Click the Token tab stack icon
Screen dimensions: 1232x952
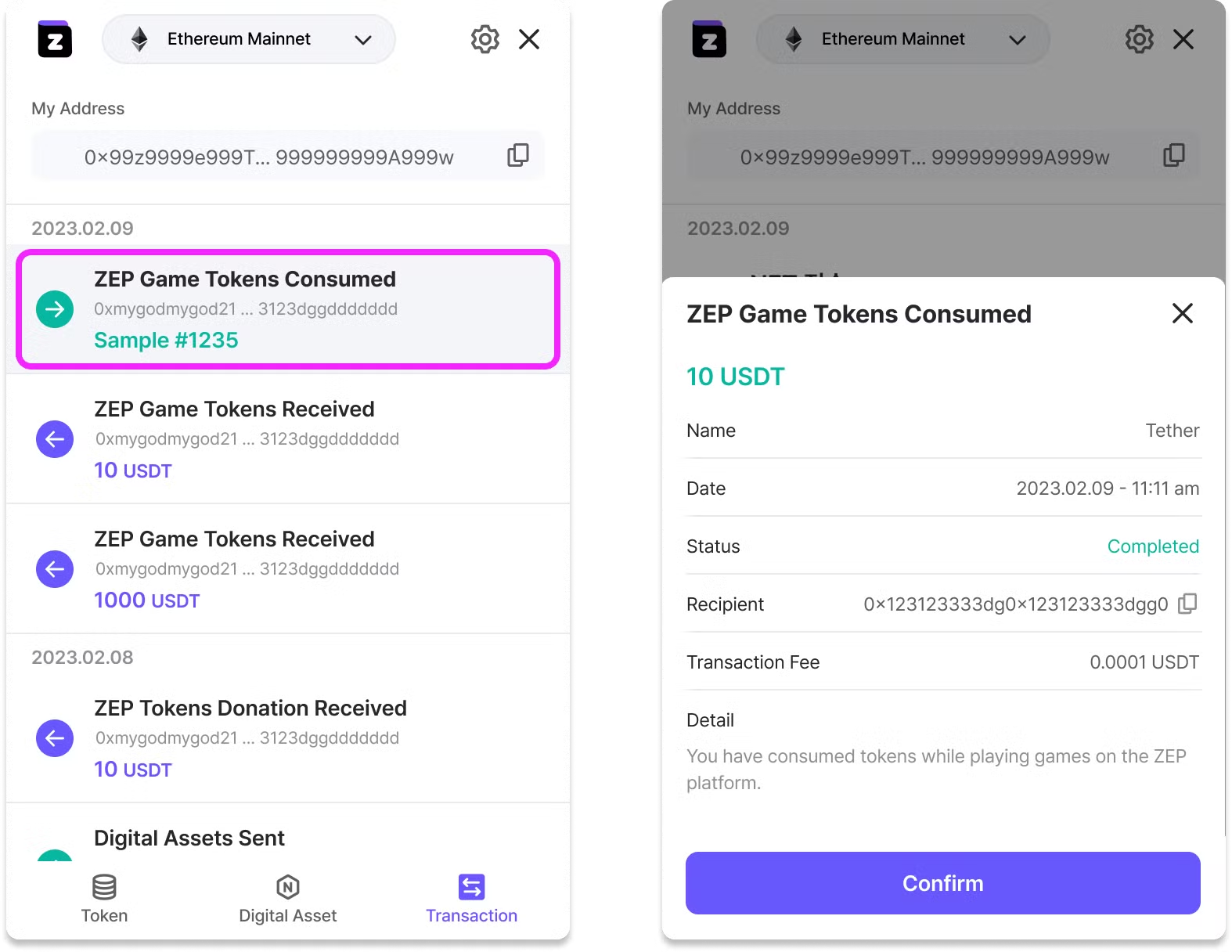pyautogui.click(x=104, y=887)
